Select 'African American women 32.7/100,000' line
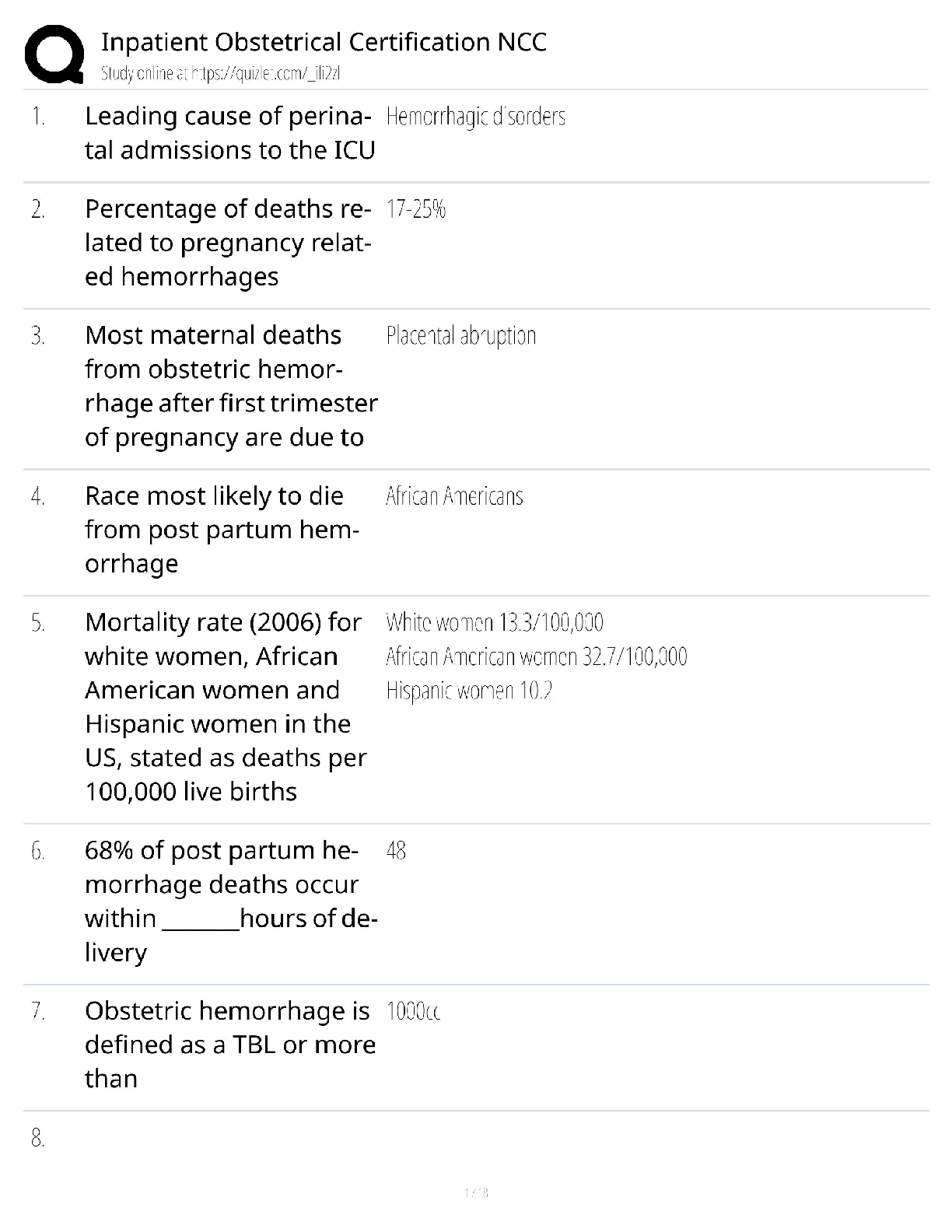The image size is (952, 1232). coord(536,657)
